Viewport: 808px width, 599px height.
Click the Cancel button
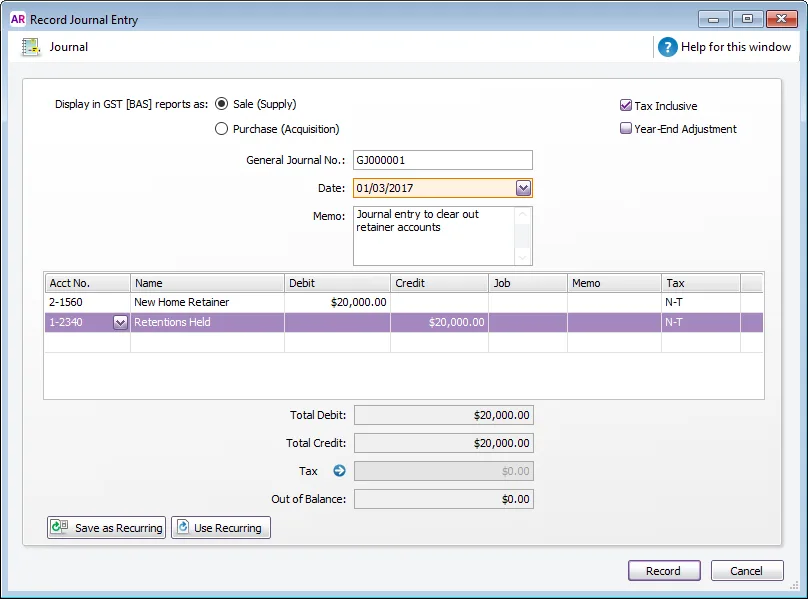tap(747, 571)
